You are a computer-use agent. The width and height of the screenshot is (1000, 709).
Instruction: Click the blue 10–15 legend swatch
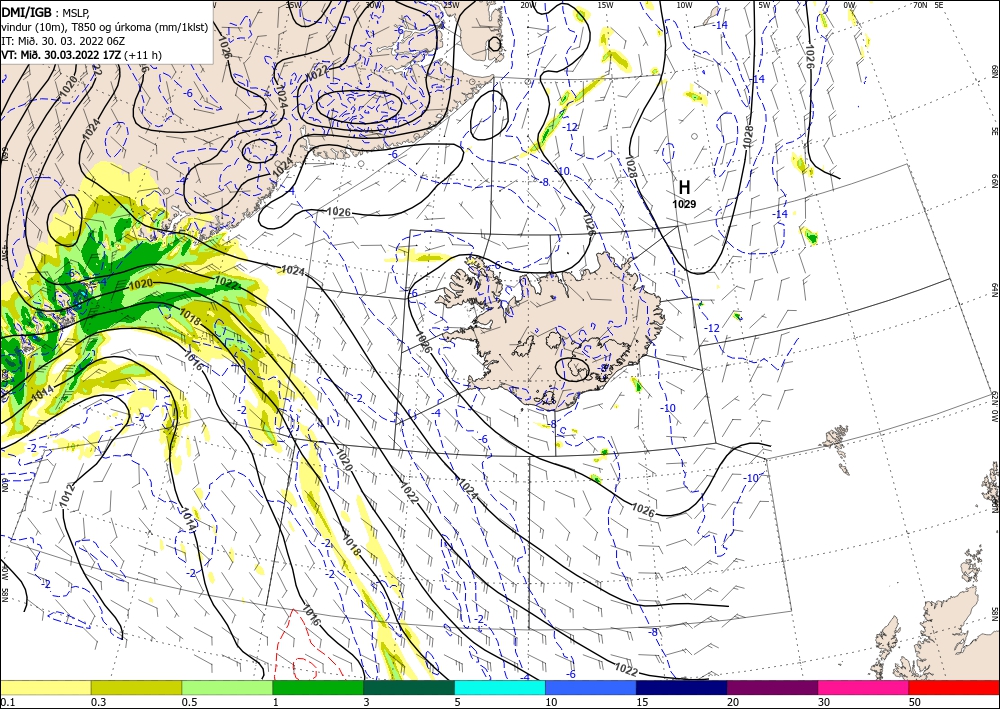click(591, 687)
